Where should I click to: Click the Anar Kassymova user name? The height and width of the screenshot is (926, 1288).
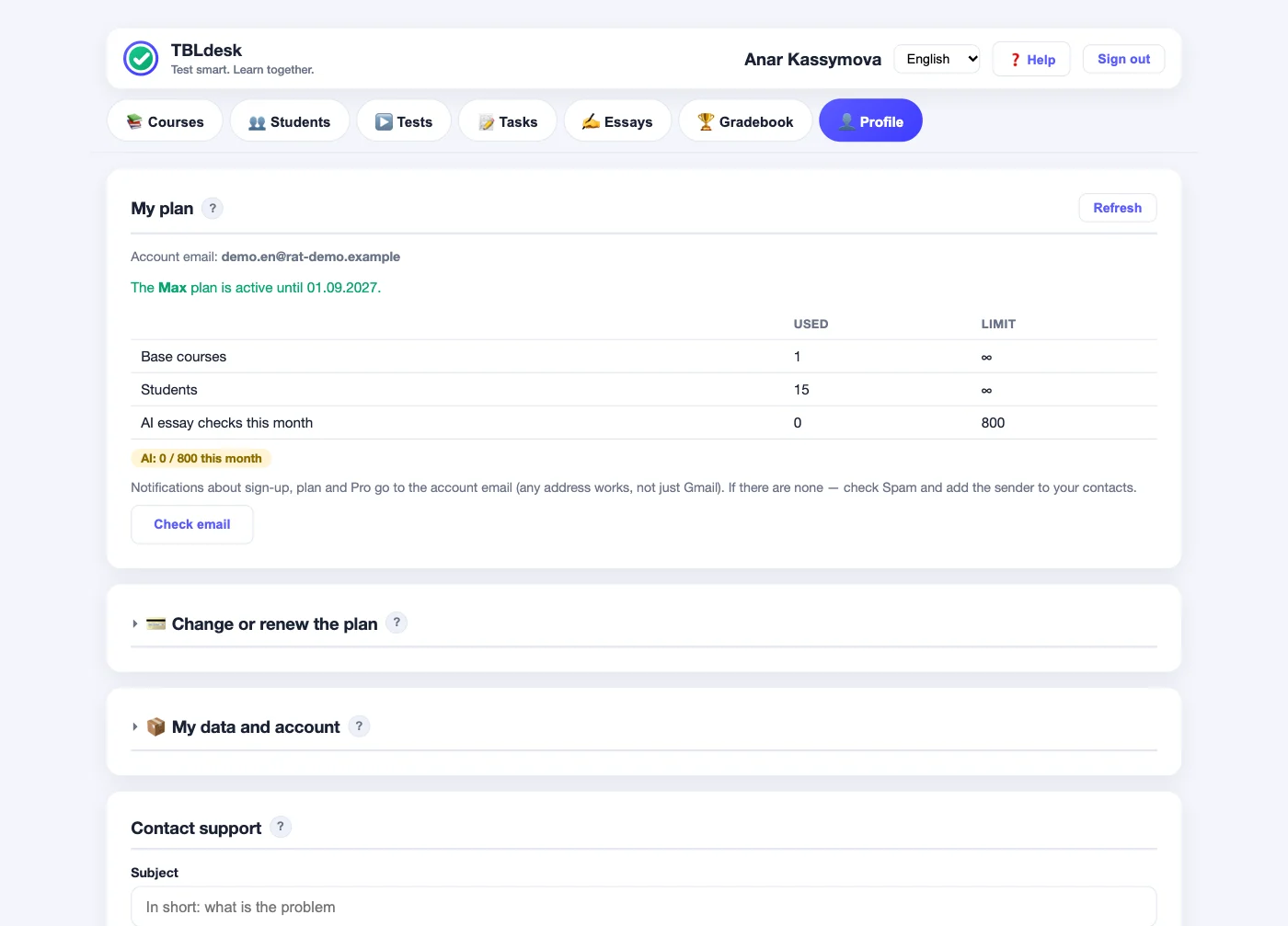pyautogui.click(x=812, y=59)
